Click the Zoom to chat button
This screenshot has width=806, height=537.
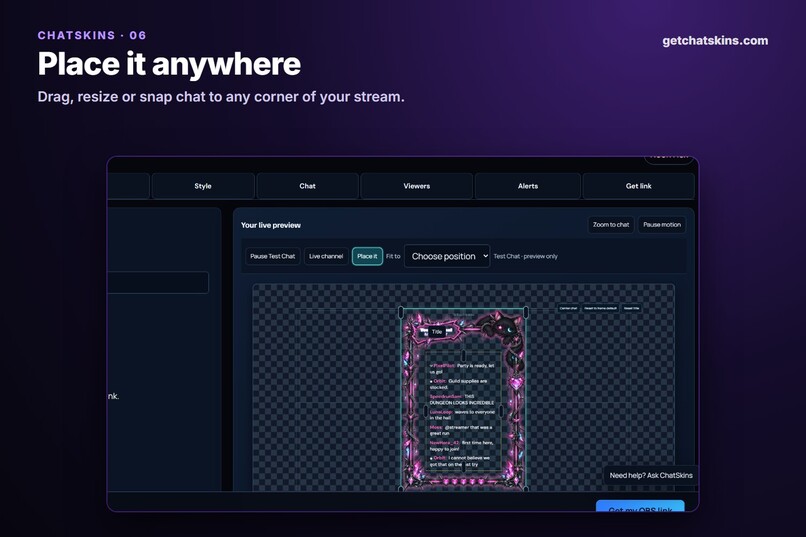click(x=611, y=225)
